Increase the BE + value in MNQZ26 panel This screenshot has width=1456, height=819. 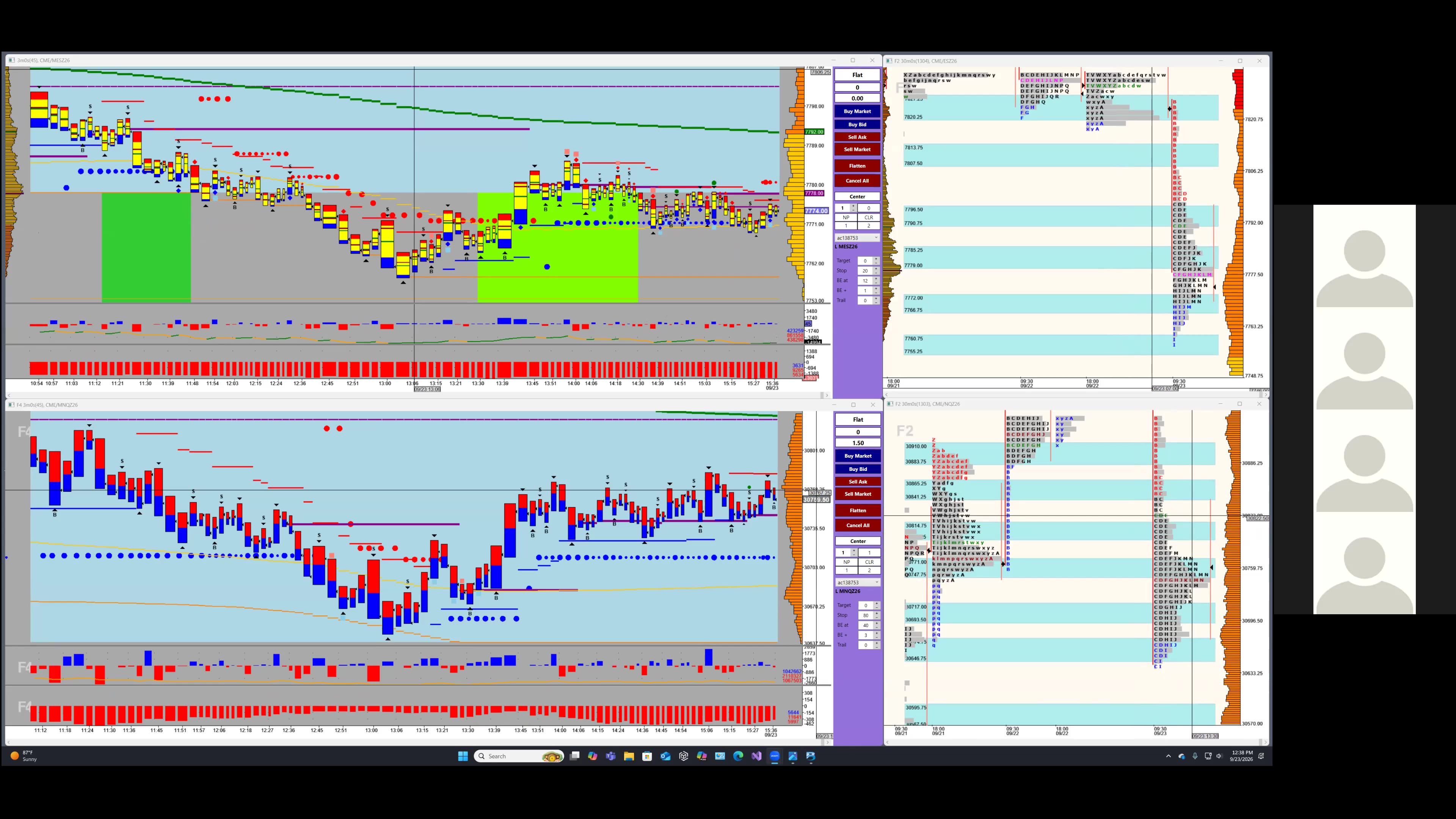coord(877,634)
